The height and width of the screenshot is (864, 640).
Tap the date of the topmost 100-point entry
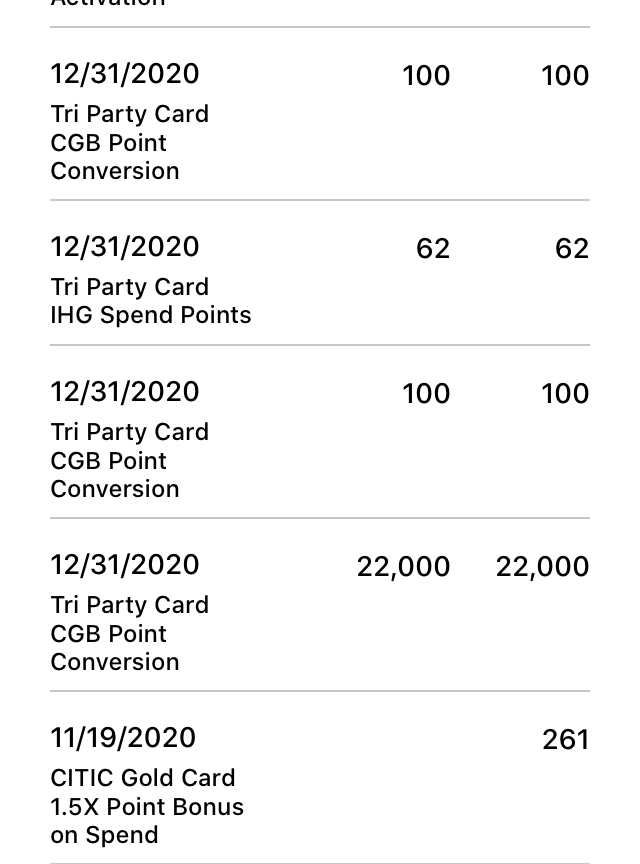[x=125, y=73]
